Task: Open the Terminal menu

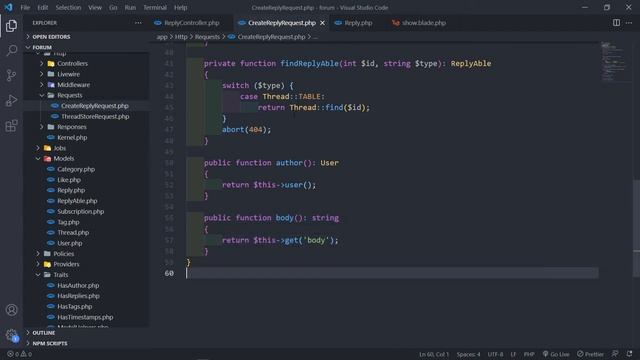Action: pyautogui.click(x=155, y=7)
